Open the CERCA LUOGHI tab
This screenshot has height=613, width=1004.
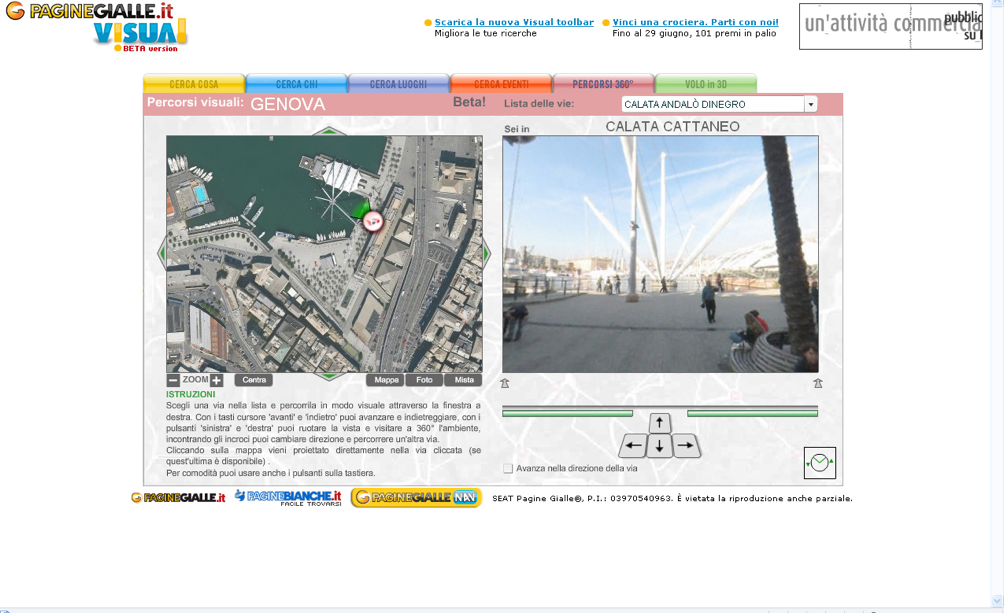tap(398, 84)
